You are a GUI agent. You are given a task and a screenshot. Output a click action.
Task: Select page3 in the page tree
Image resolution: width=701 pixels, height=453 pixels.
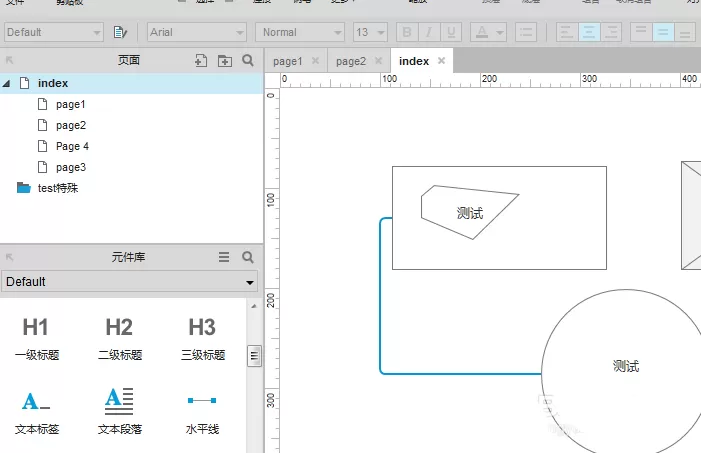click(x=71, y=167)
